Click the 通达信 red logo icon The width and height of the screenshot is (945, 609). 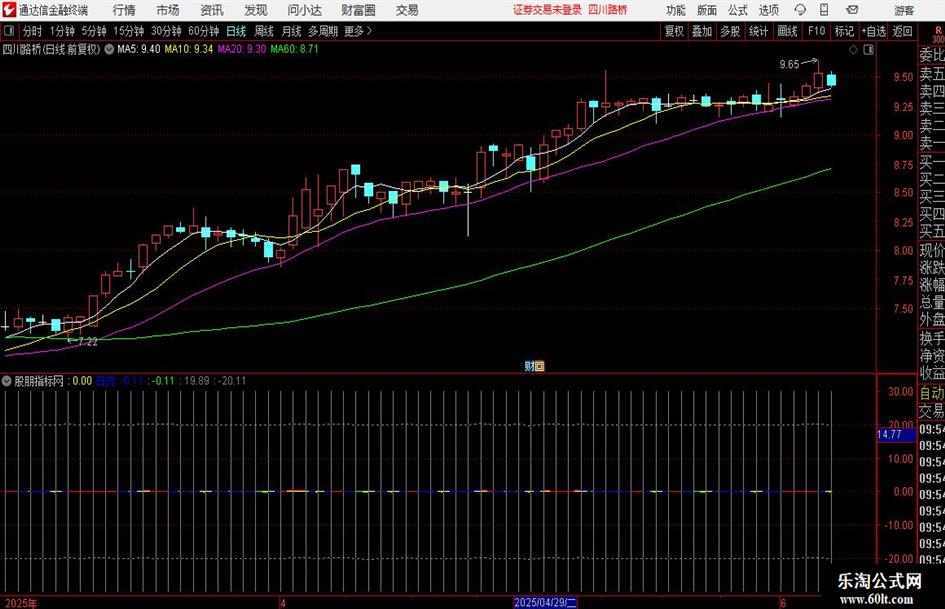[9, 10]
